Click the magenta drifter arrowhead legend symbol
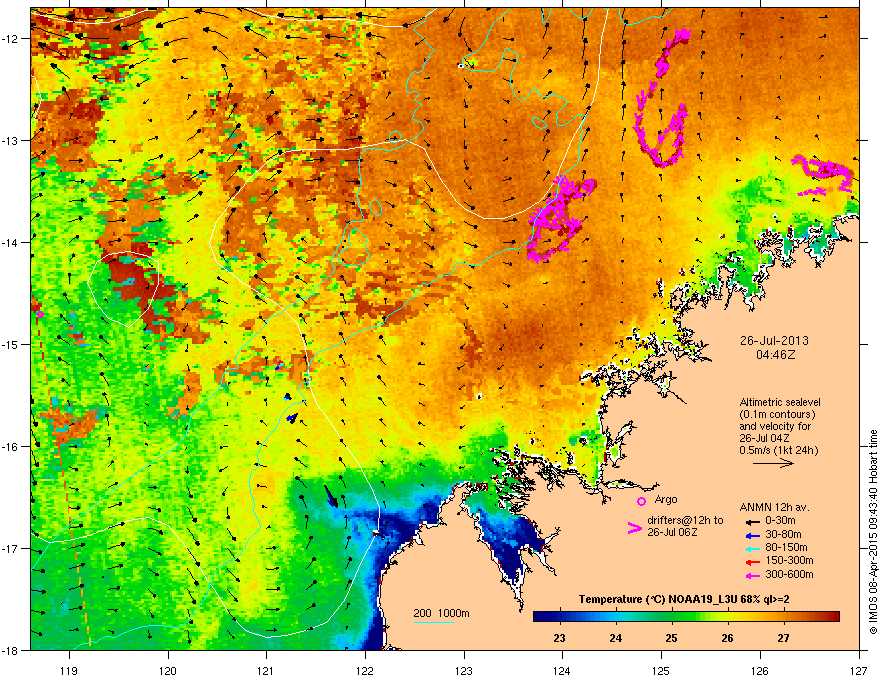 [x=634, y=527]
